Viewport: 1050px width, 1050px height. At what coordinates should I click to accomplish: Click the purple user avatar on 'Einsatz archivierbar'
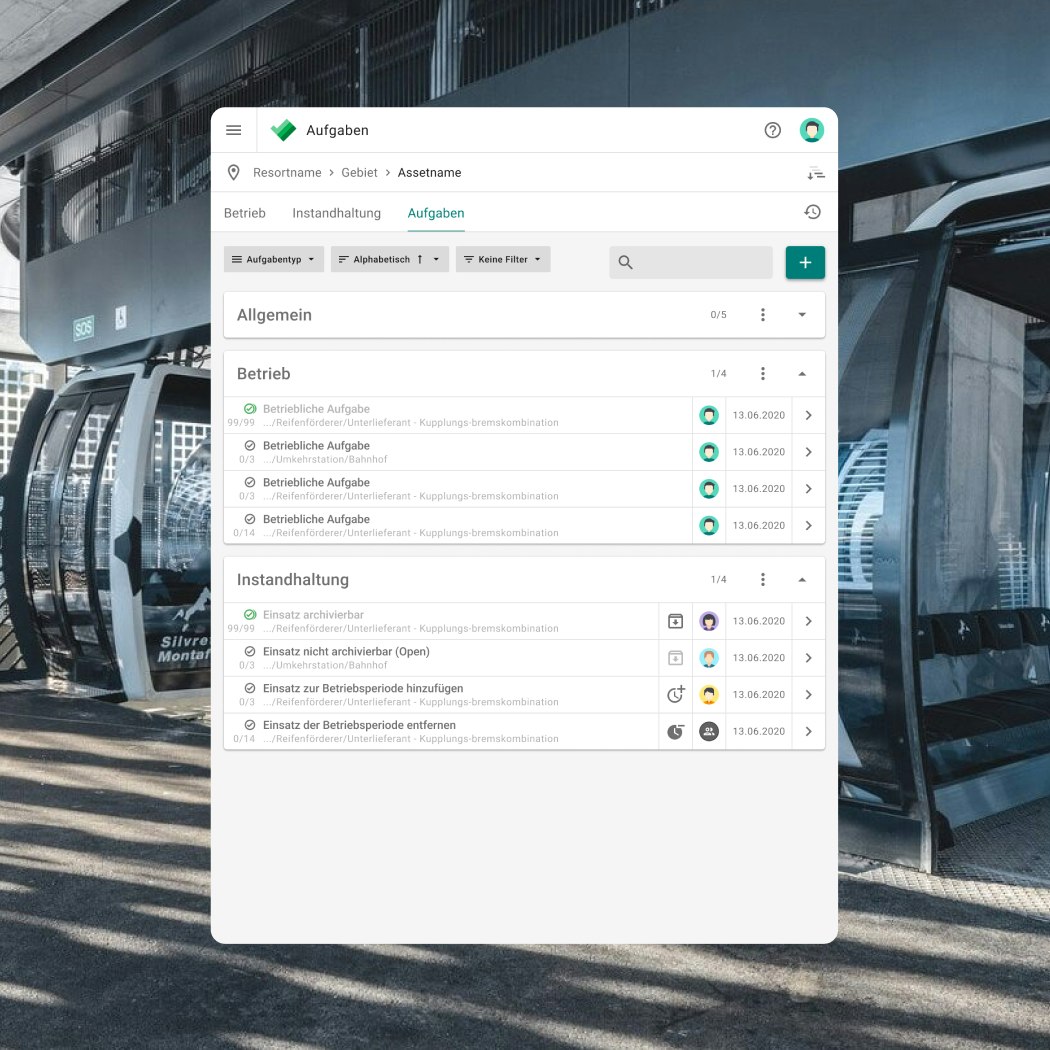click(x=709, y=620)
